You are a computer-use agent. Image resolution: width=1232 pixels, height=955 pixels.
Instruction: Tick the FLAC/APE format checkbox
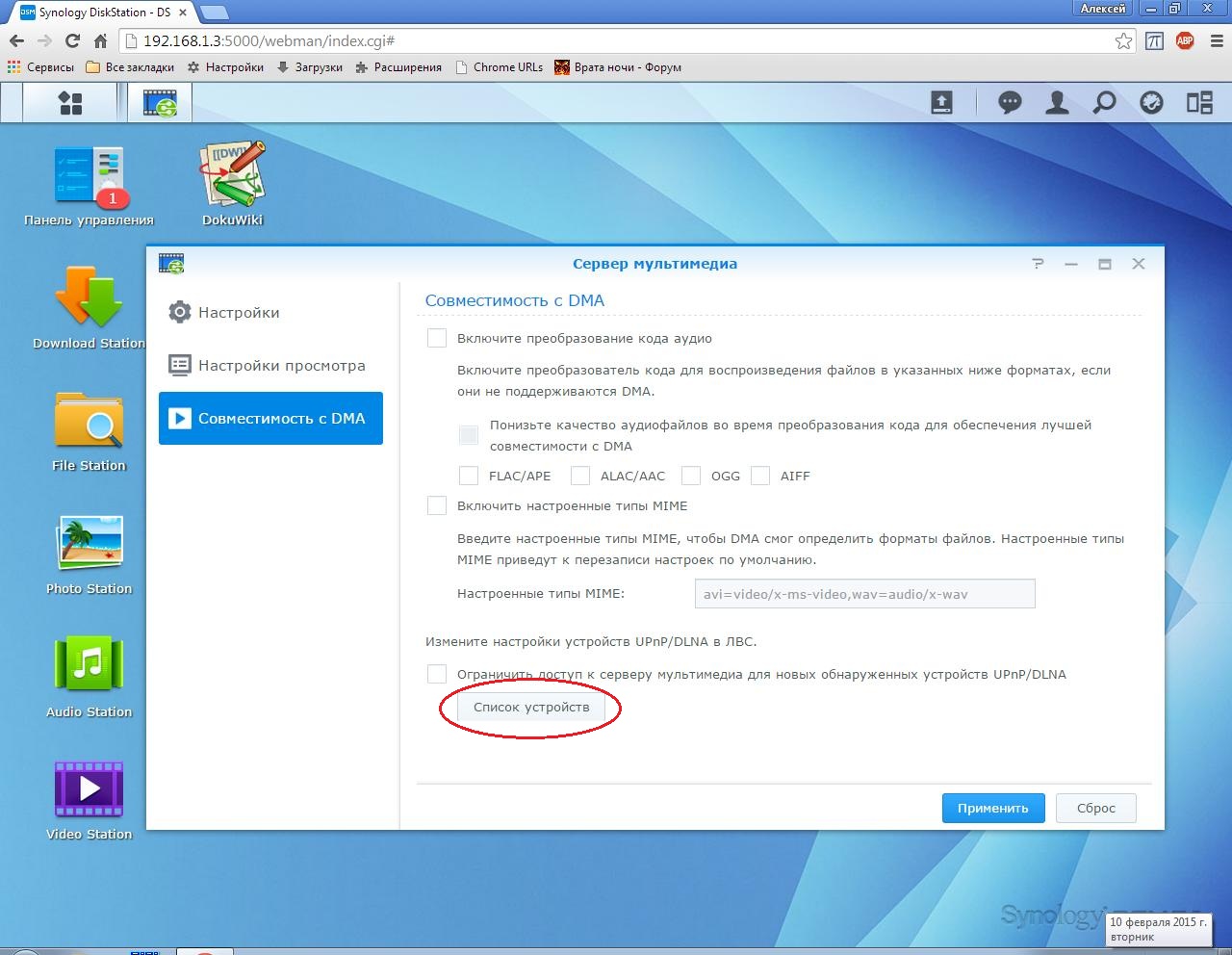[469, 476]
